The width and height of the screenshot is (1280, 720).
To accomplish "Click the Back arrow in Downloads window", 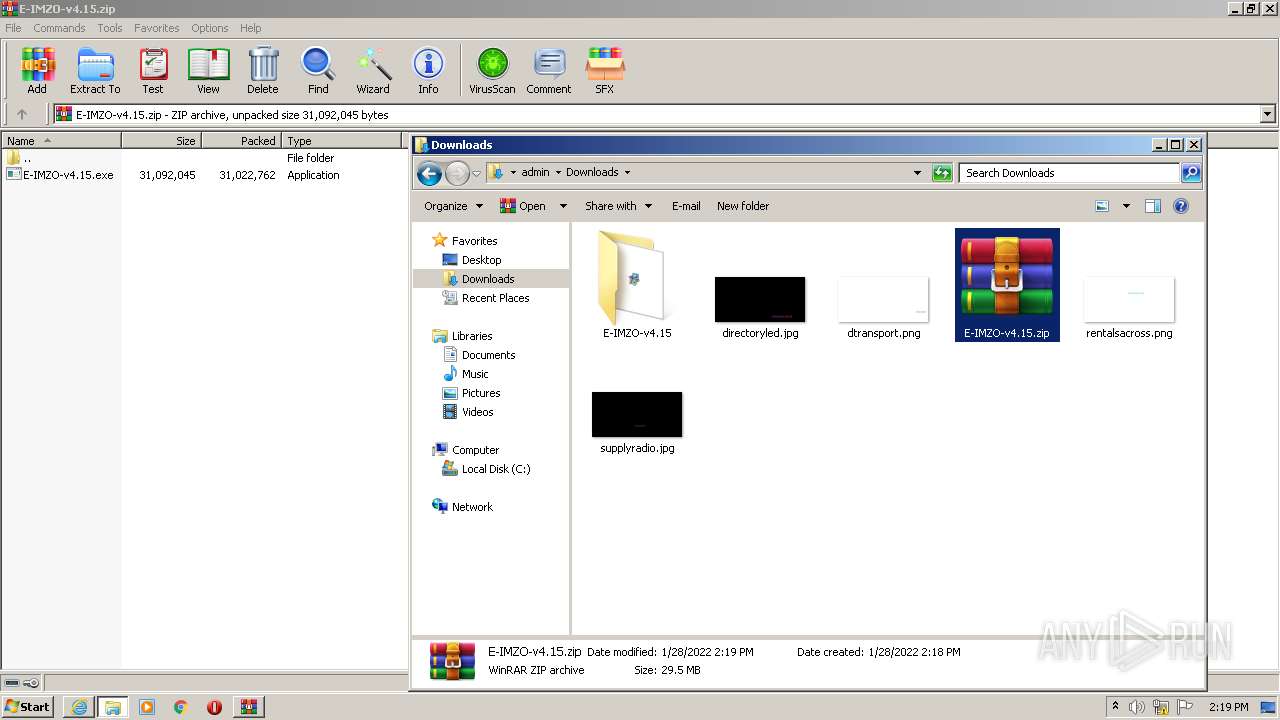I will click(430, 173).
